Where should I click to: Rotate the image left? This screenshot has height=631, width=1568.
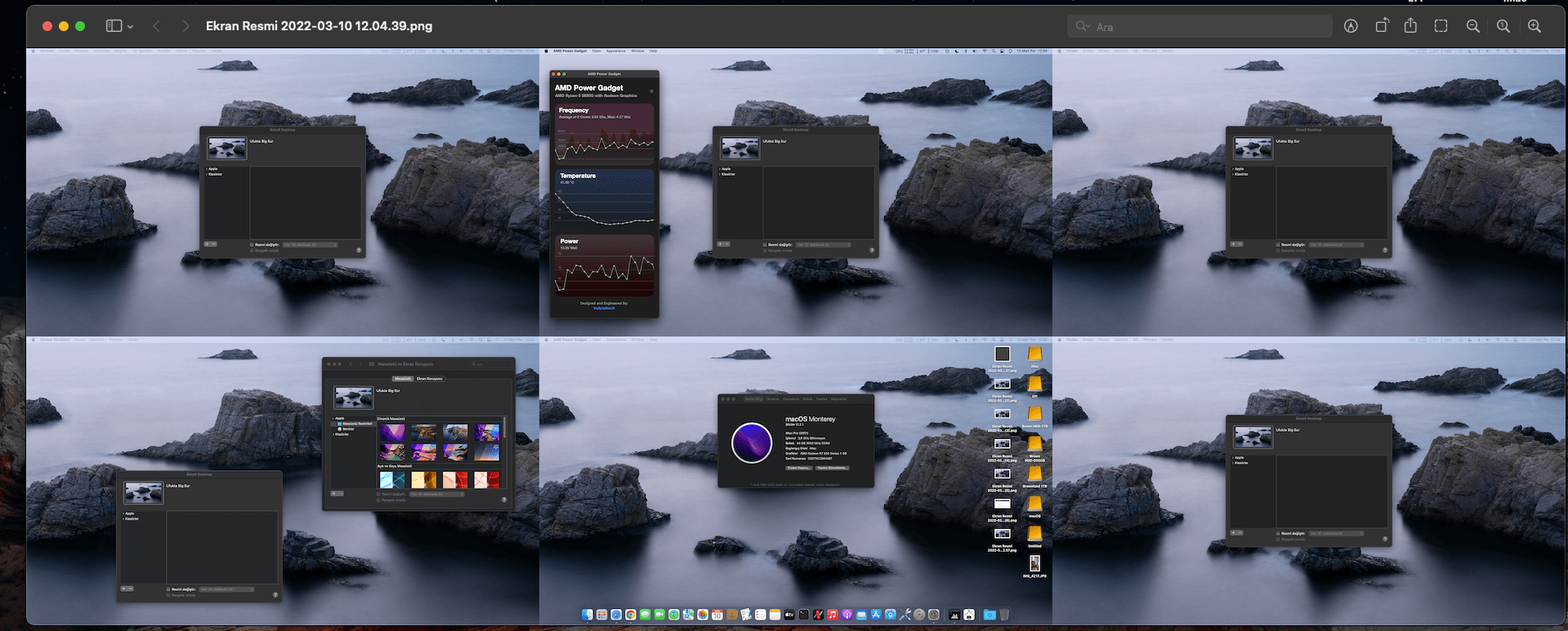click(1381, 26)
